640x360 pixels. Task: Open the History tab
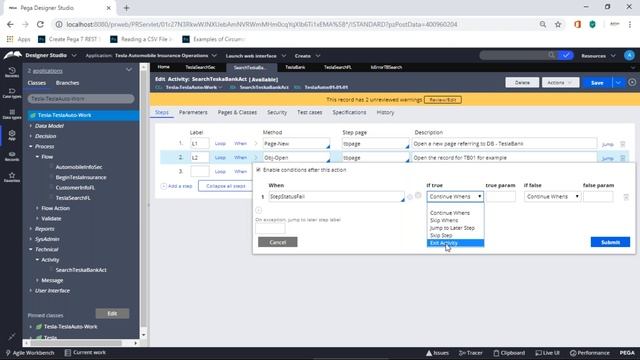(x=385, y=112)
